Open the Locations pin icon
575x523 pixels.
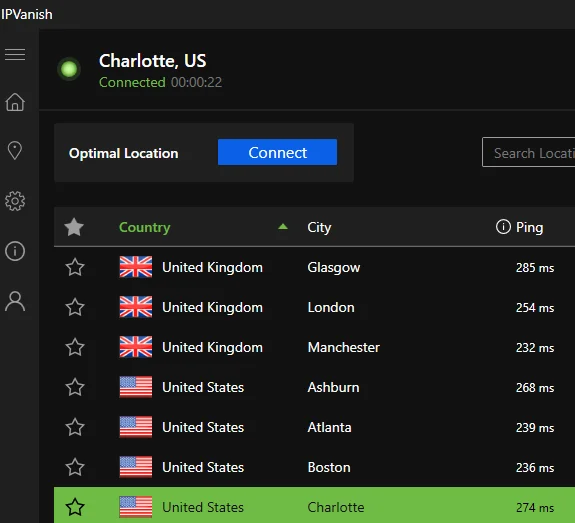15,150
